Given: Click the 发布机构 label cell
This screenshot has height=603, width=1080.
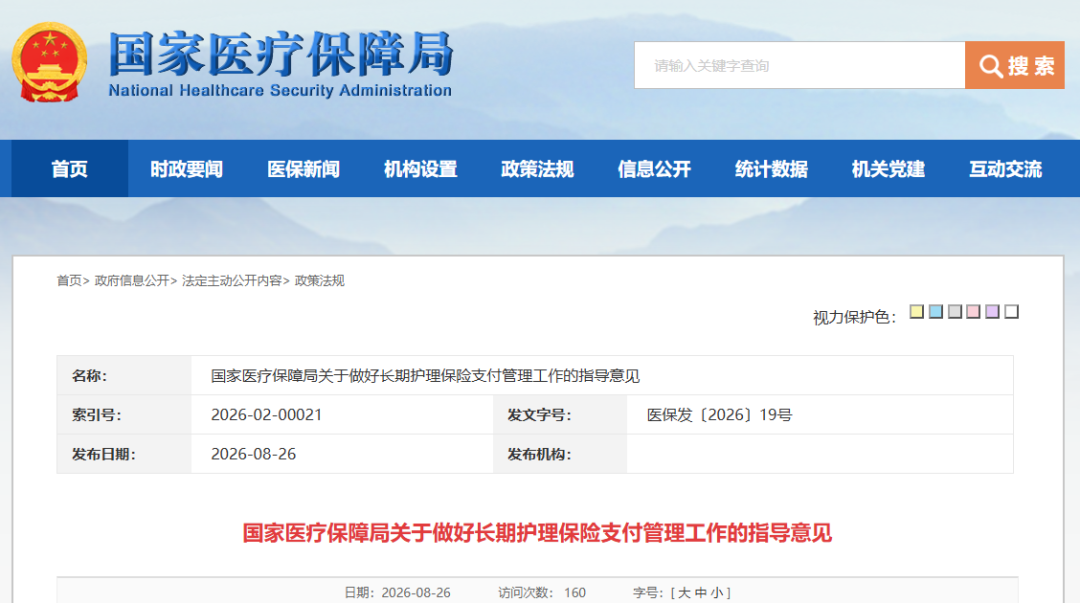Looking at the screenshot, I should click(x=560, y=454).
